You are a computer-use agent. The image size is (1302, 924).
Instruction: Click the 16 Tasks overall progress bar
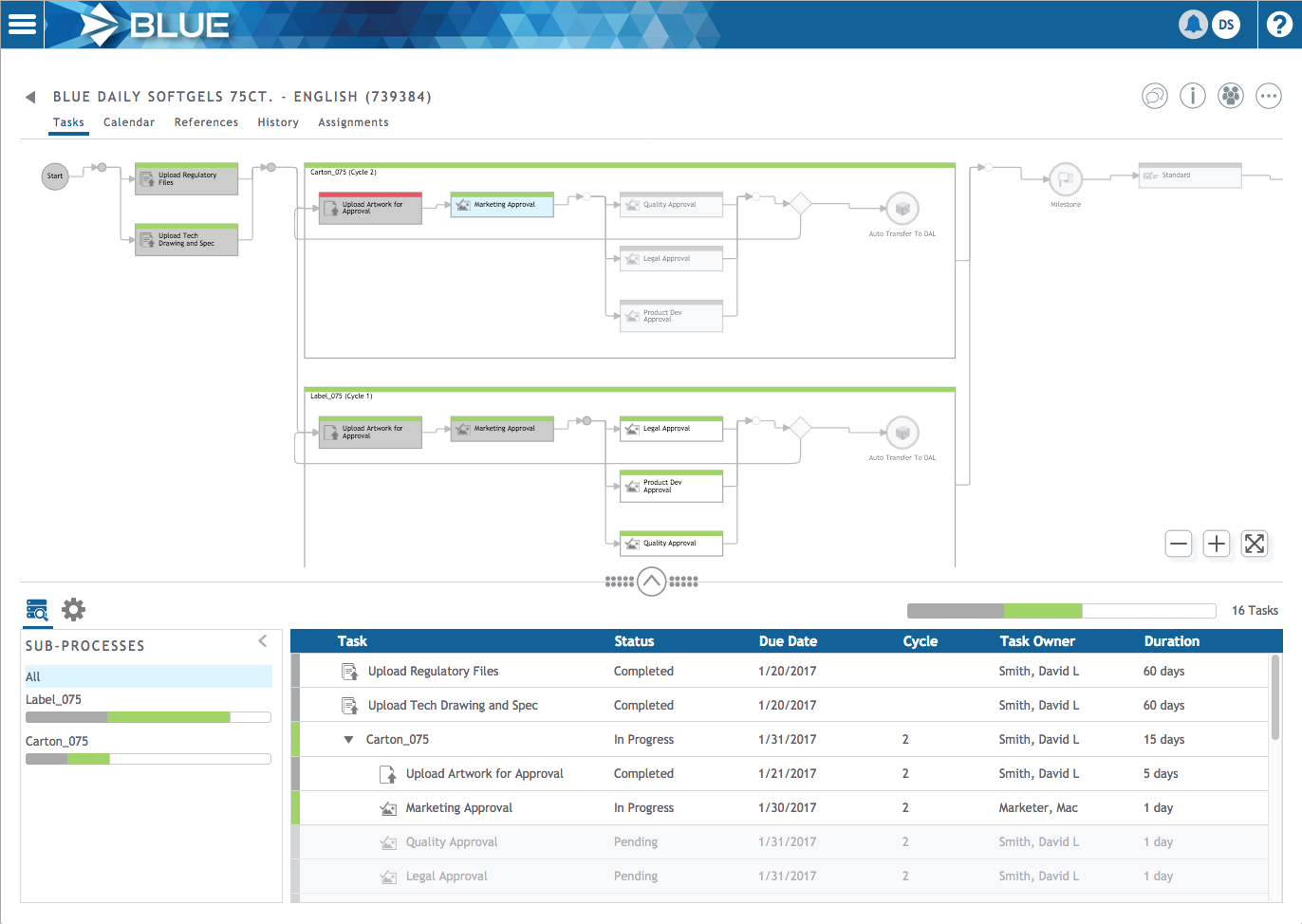[x=1062, y=611]
